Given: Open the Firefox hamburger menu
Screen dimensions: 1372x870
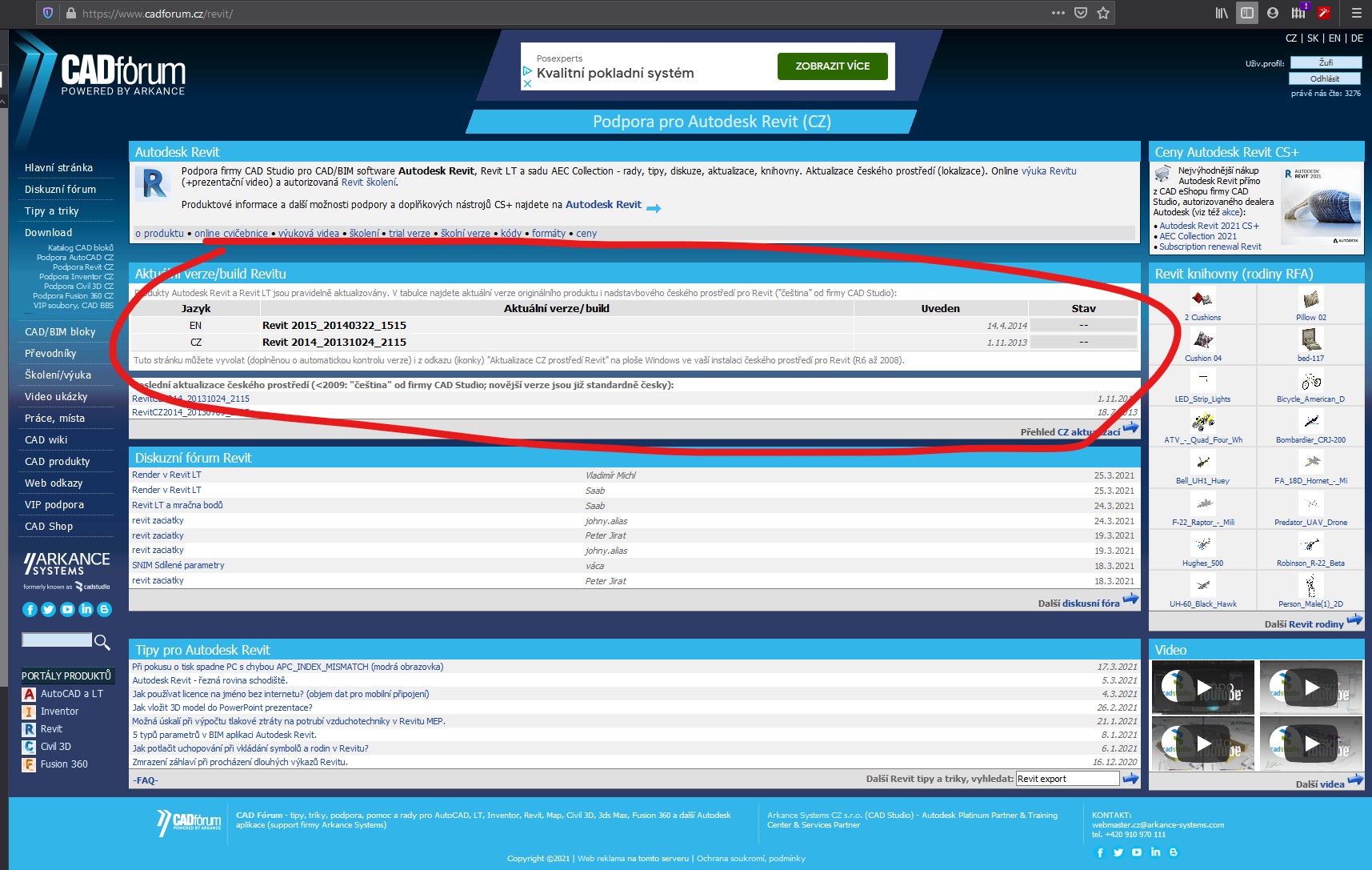Looking at the screenshot, I should tap(1356, 13).
